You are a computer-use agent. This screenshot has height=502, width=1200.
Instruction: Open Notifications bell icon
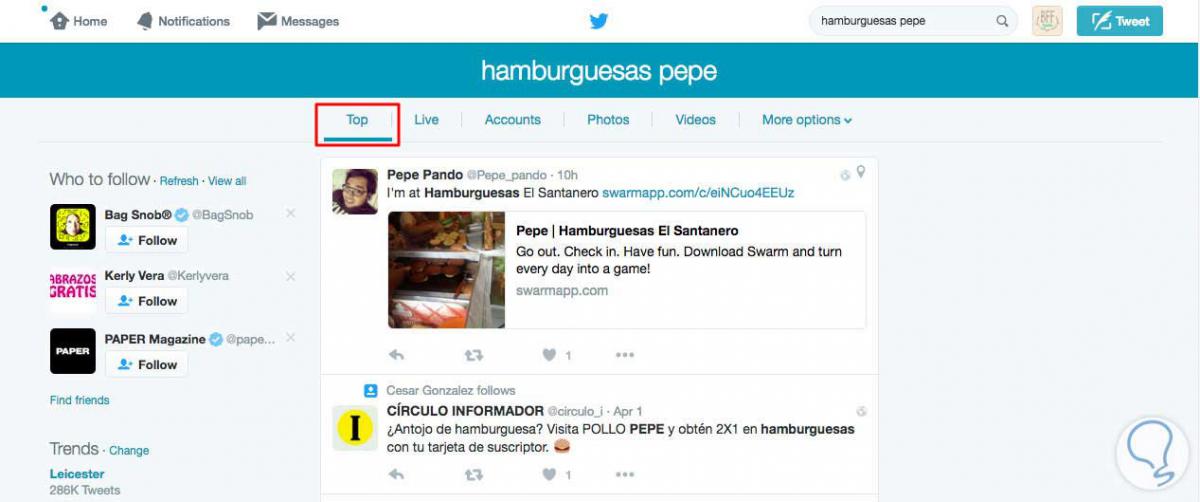pyautogui.click(x=145, y=21)
